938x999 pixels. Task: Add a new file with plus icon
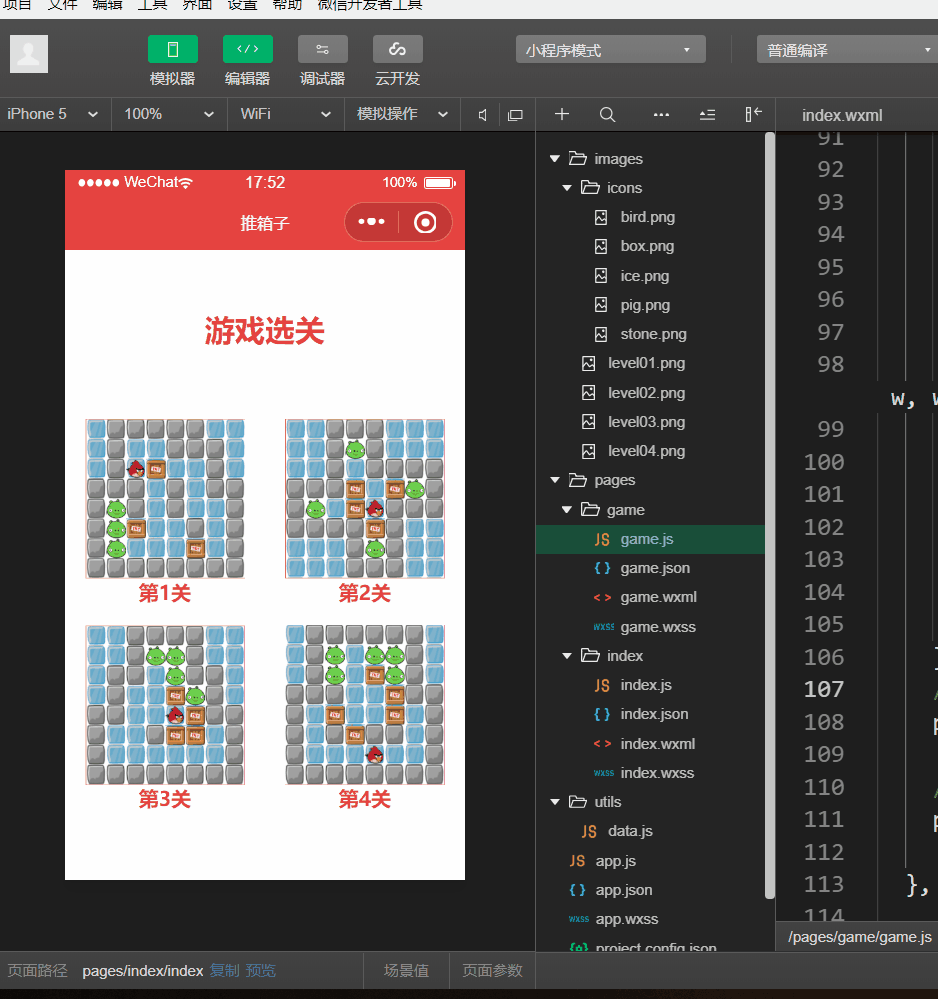click(561, 114)
